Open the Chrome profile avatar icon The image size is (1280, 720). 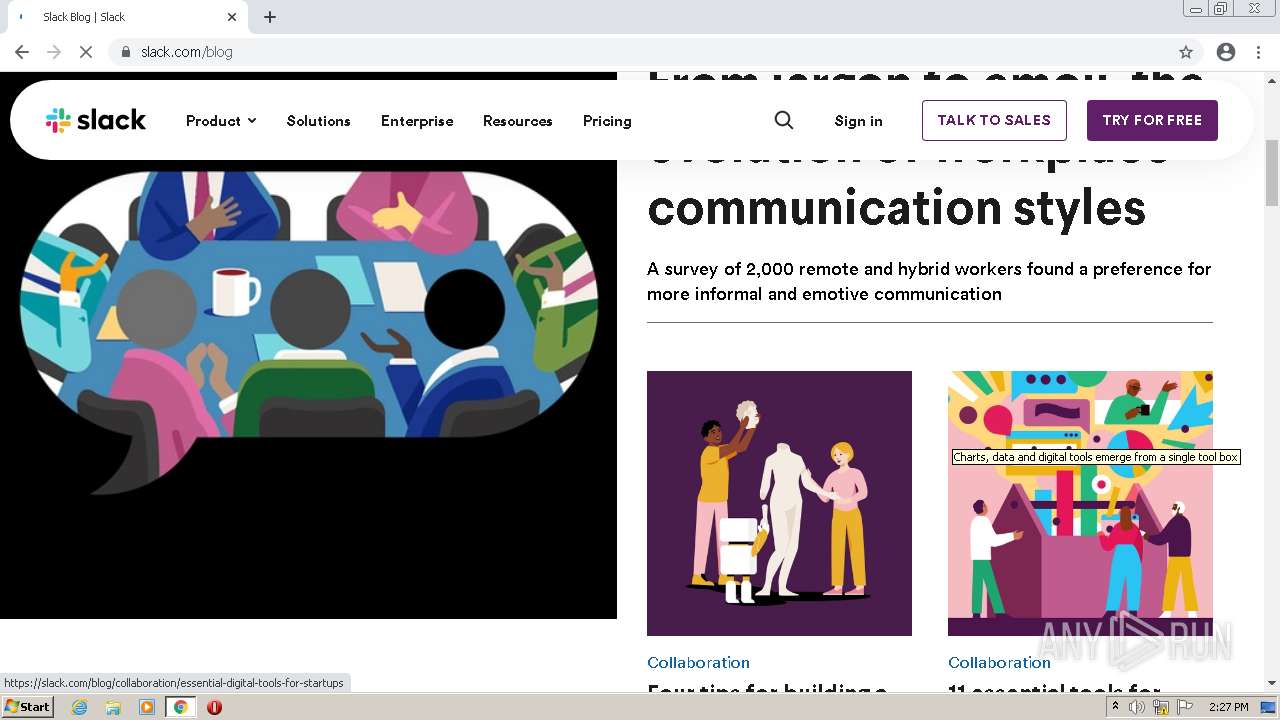(x=1226, y=52)
